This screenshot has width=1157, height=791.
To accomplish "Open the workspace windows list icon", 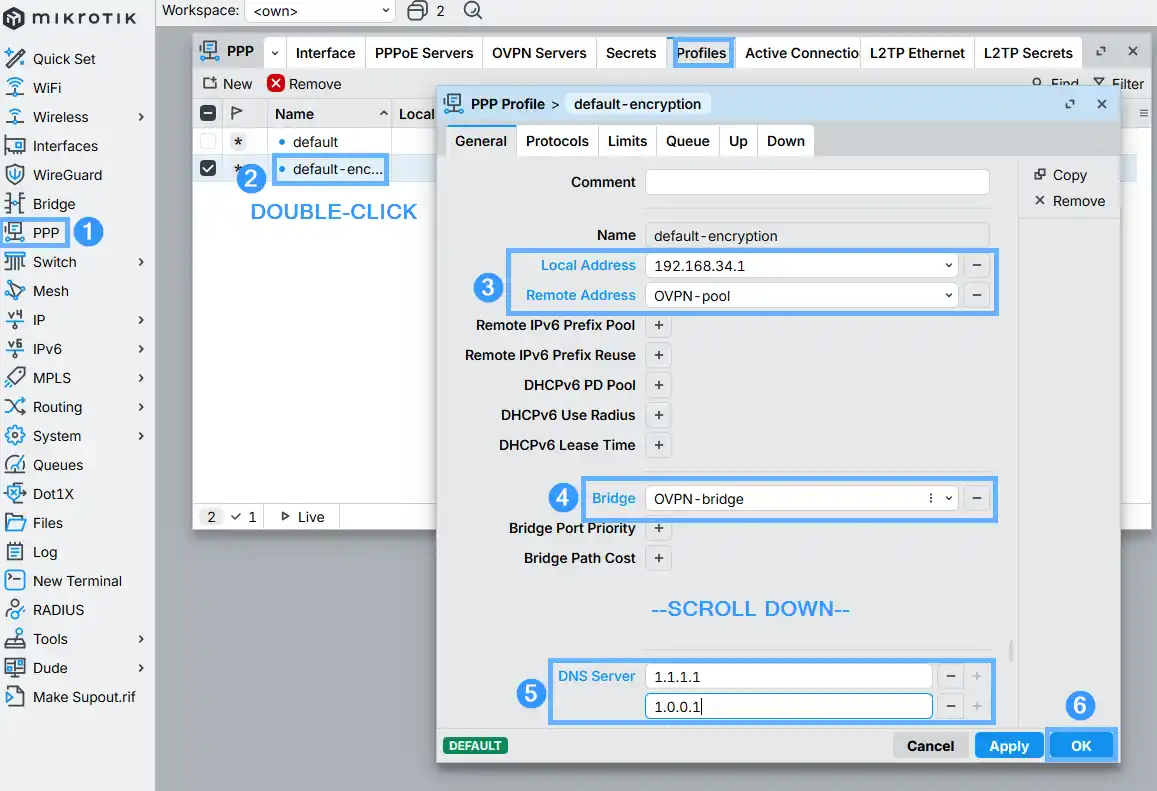I will (x=418, y=10).
